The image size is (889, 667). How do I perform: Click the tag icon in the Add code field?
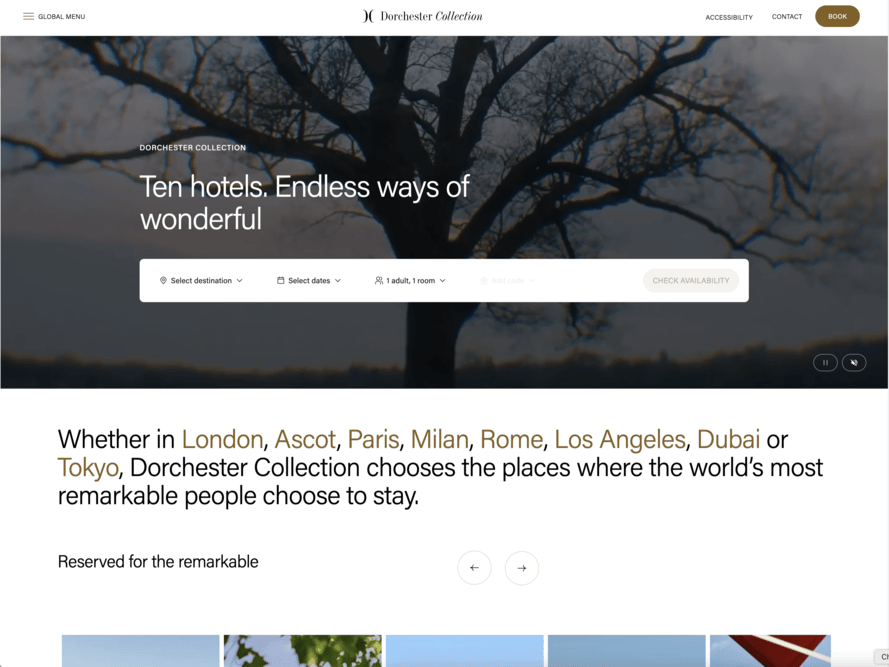(485, 280)
